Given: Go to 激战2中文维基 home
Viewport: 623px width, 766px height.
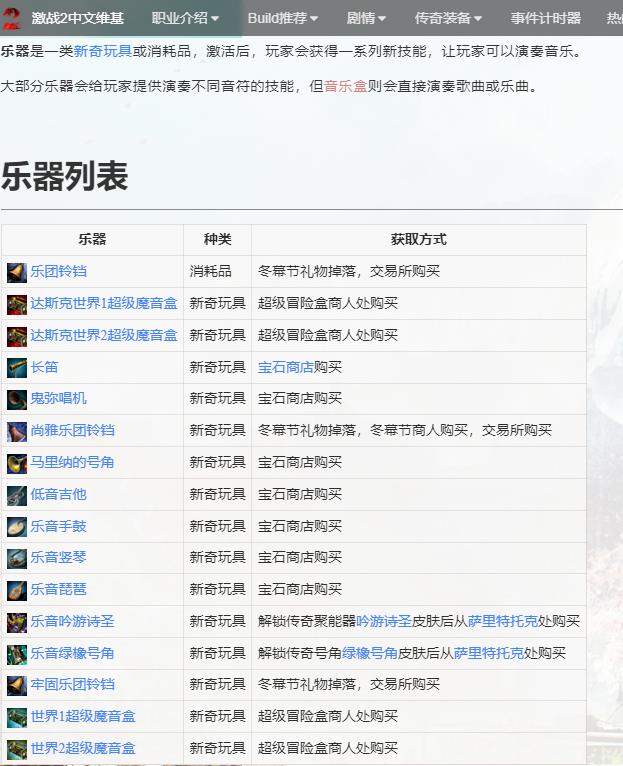Looking at the screenshot, I should pyautogui.click(x=78, y=18).
